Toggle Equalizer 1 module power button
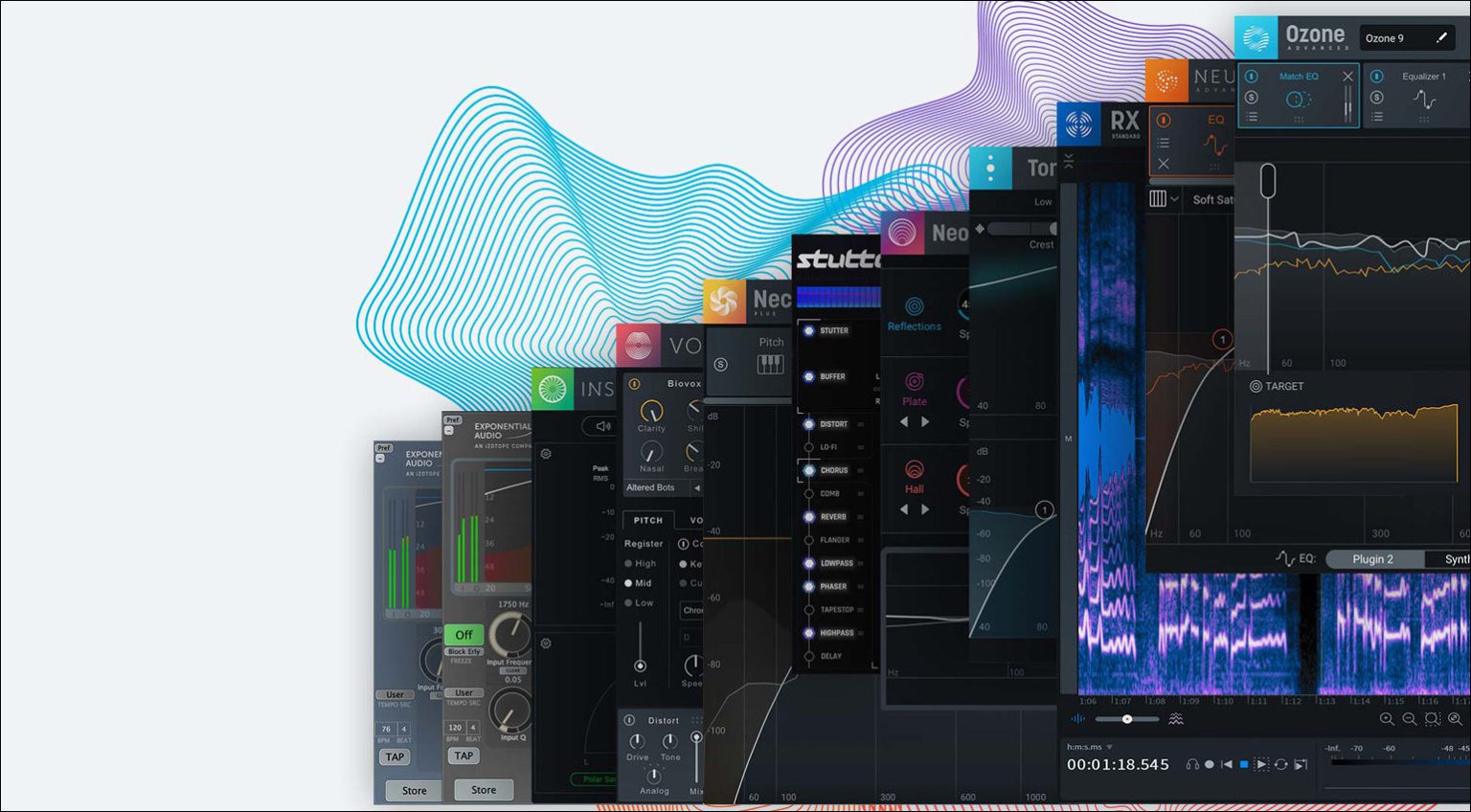 coord(1376,77)
